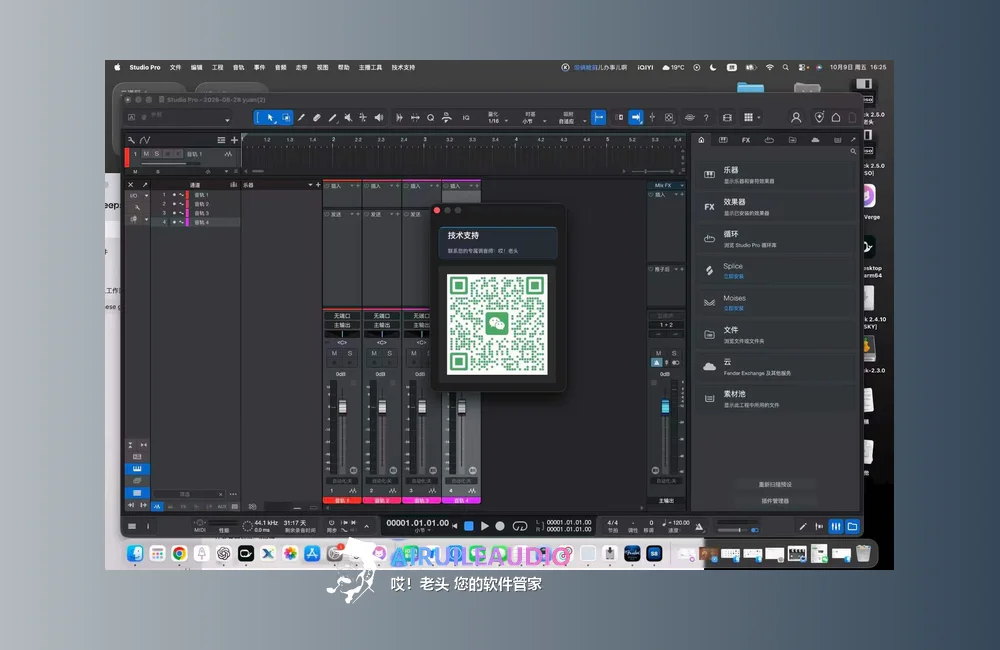This screenshot has width=1000, height=650.
Task: Click the browser search magnifier icon
Action: click(x=853, y=152)
